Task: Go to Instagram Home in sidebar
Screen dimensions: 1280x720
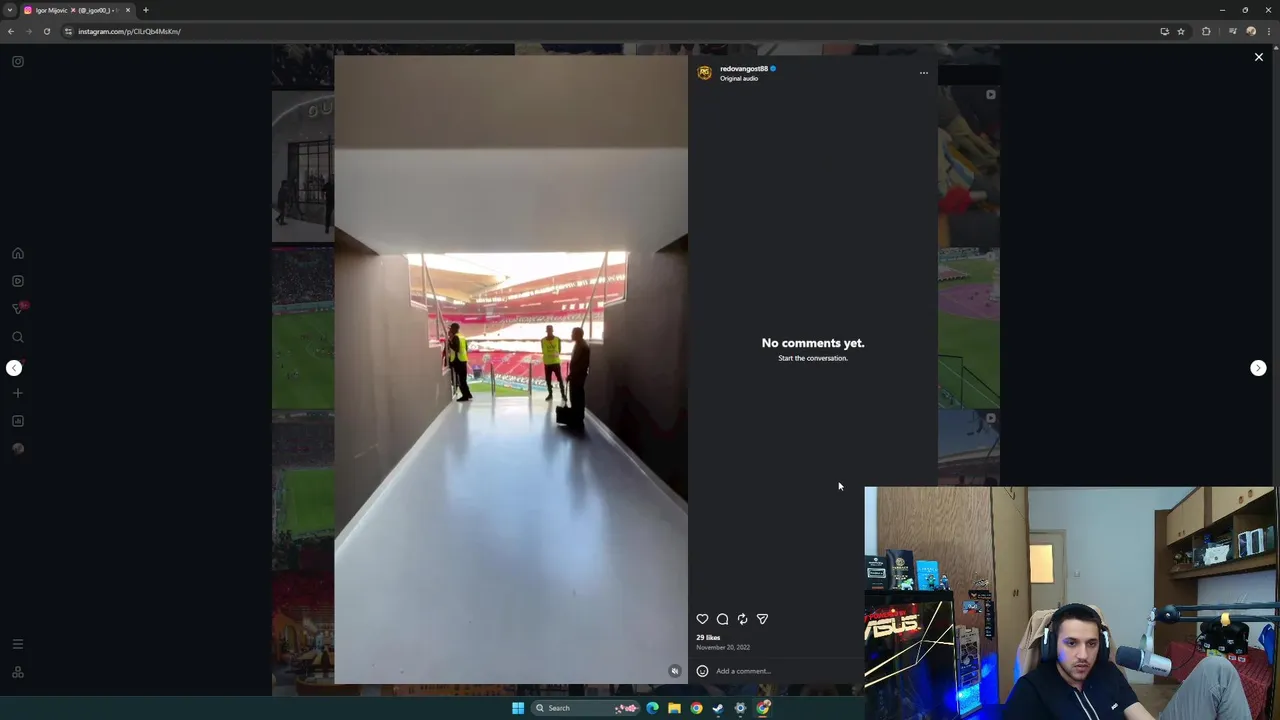Action: tap(18, 253)
